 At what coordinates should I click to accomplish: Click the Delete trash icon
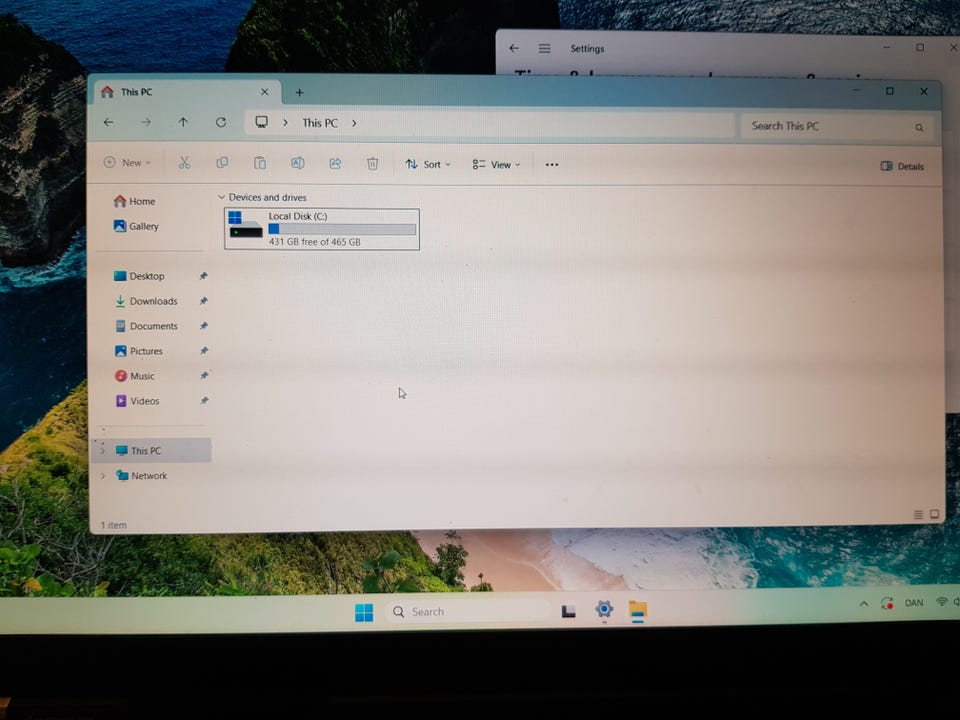372,163
